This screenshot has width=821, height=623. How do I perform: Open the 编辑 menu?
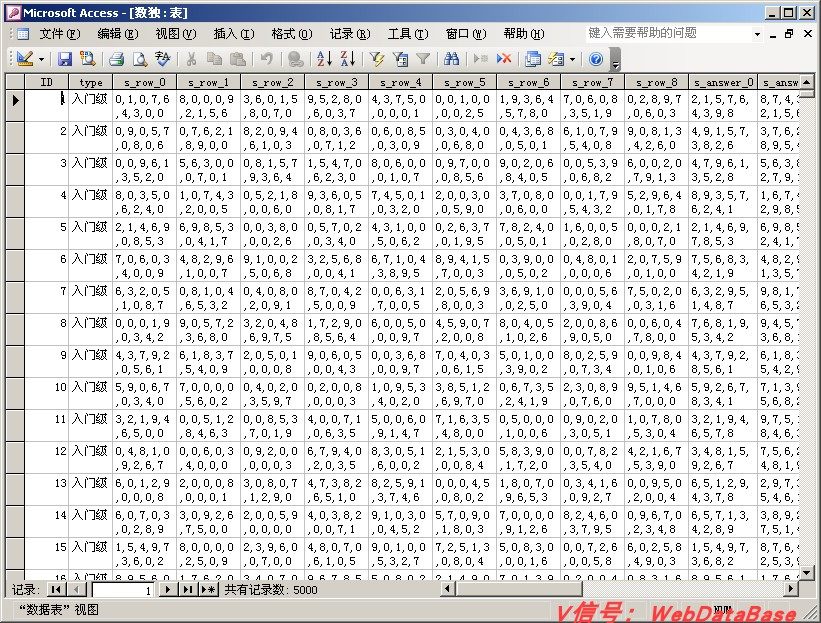pyautogui.click(x=118, y=34)
